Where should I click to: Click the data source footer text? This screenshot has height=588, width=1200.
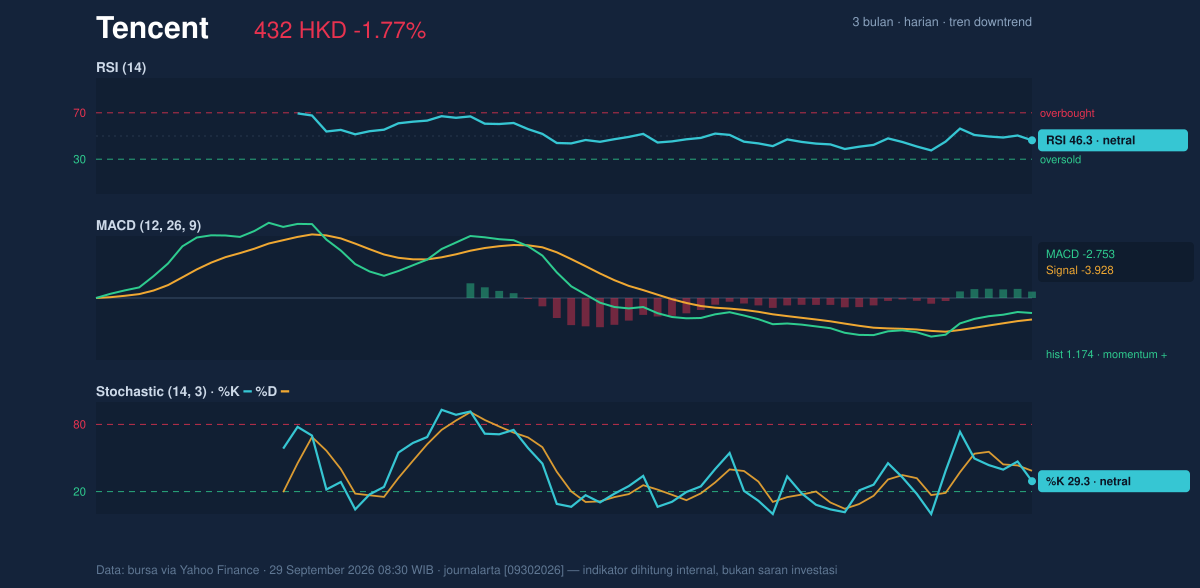point(466,570)
